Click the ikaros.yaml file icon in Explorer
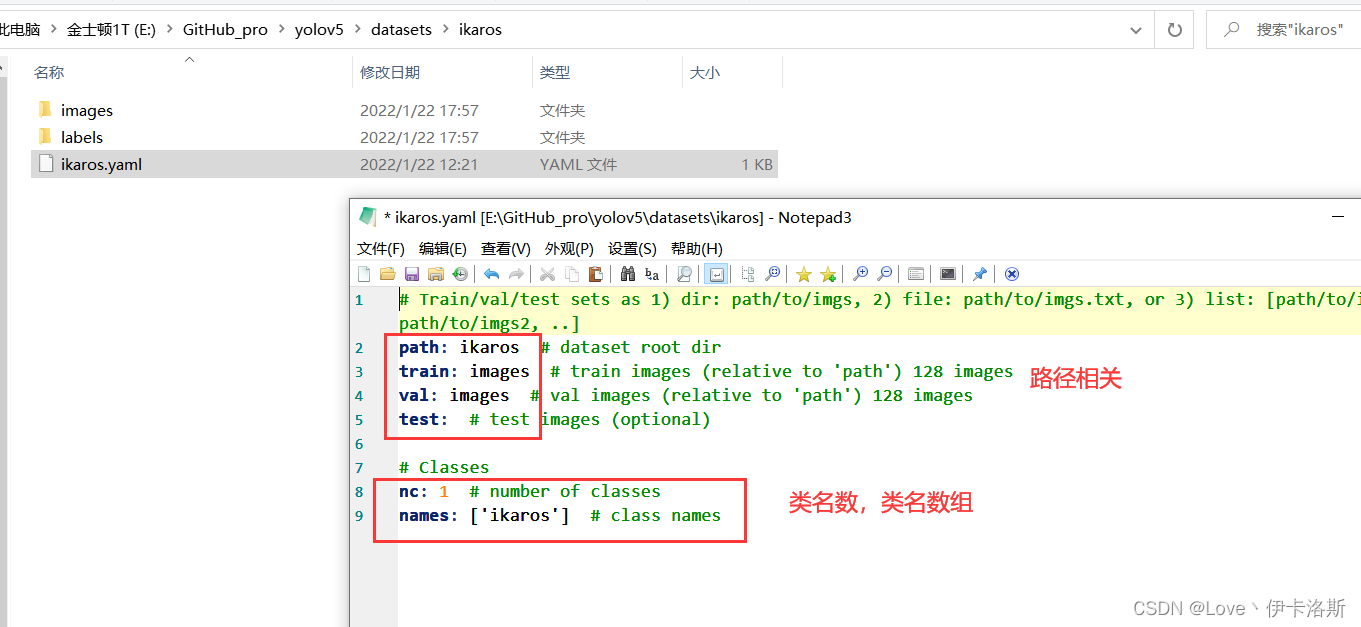Image resolution: width=1361 pixels, height=627 pixels. click(45, 164)
